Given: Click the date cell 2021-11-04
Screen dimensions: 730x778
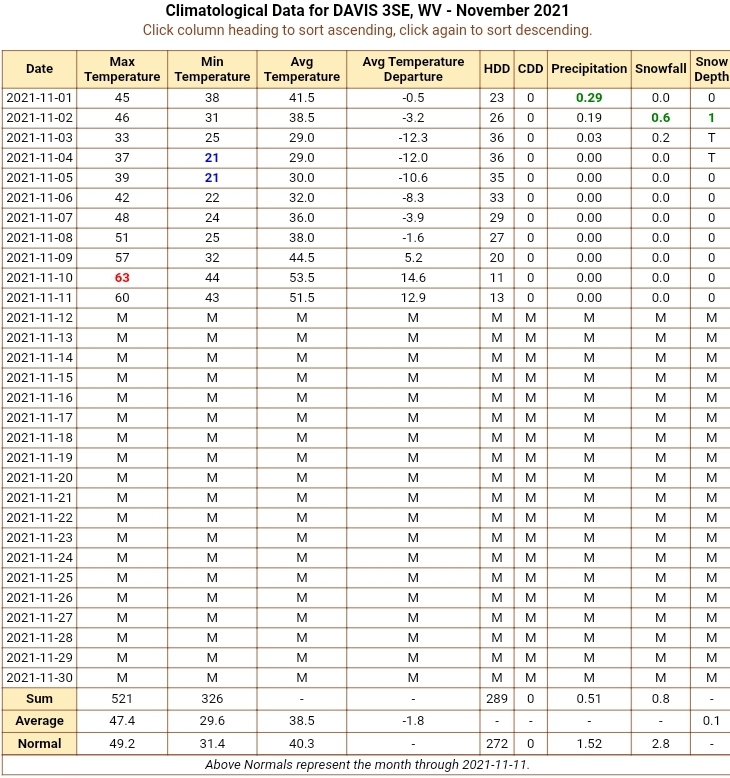Looking at the screenshot, I should point(39,158).
